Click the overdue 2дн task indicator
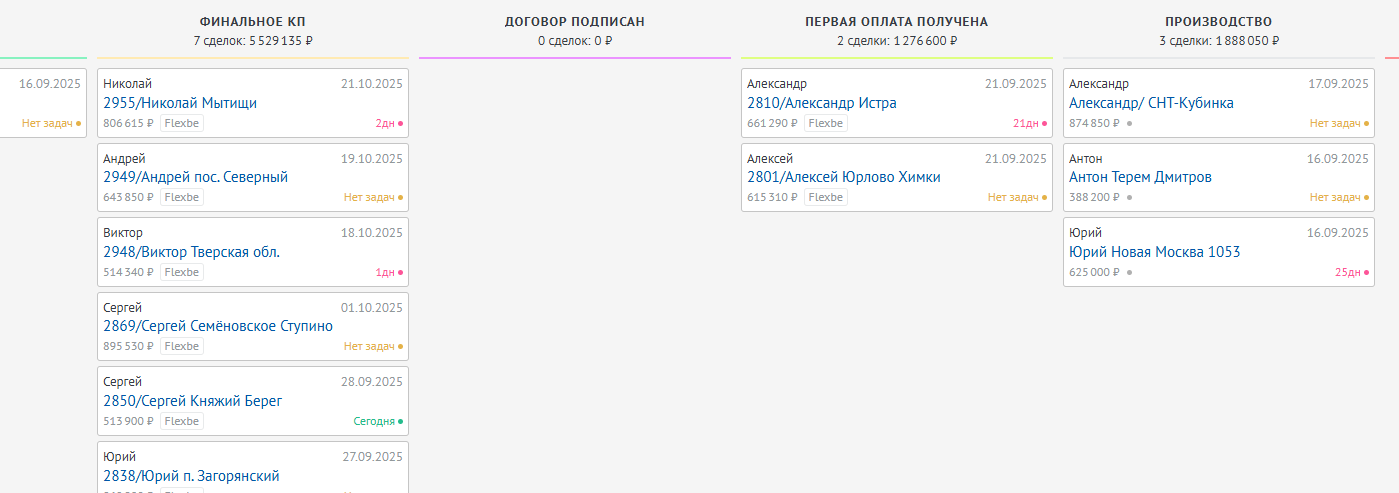 point(388,124)
